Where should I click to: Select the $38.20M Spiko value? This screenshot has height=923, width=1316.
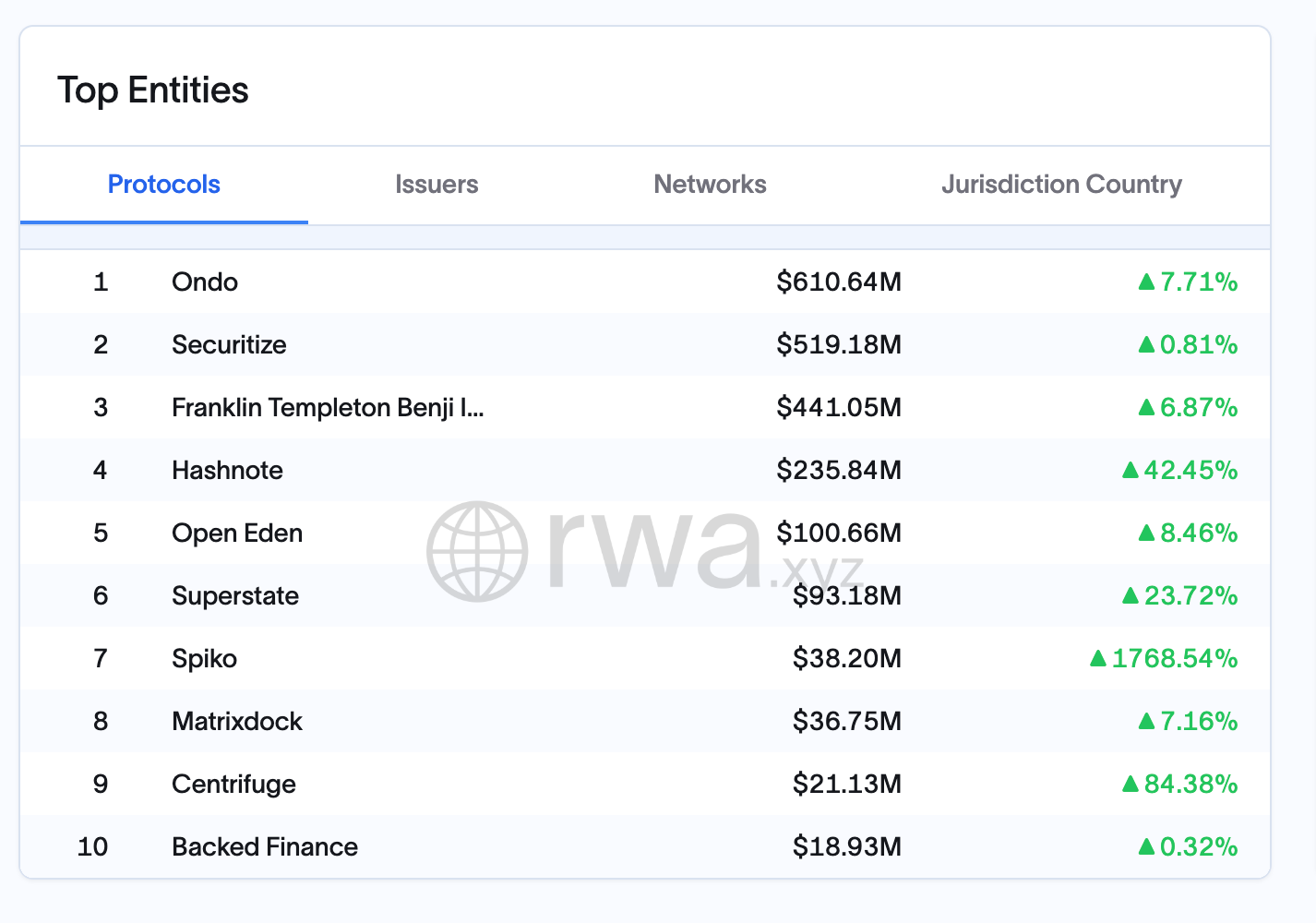(x=847, y=659)
